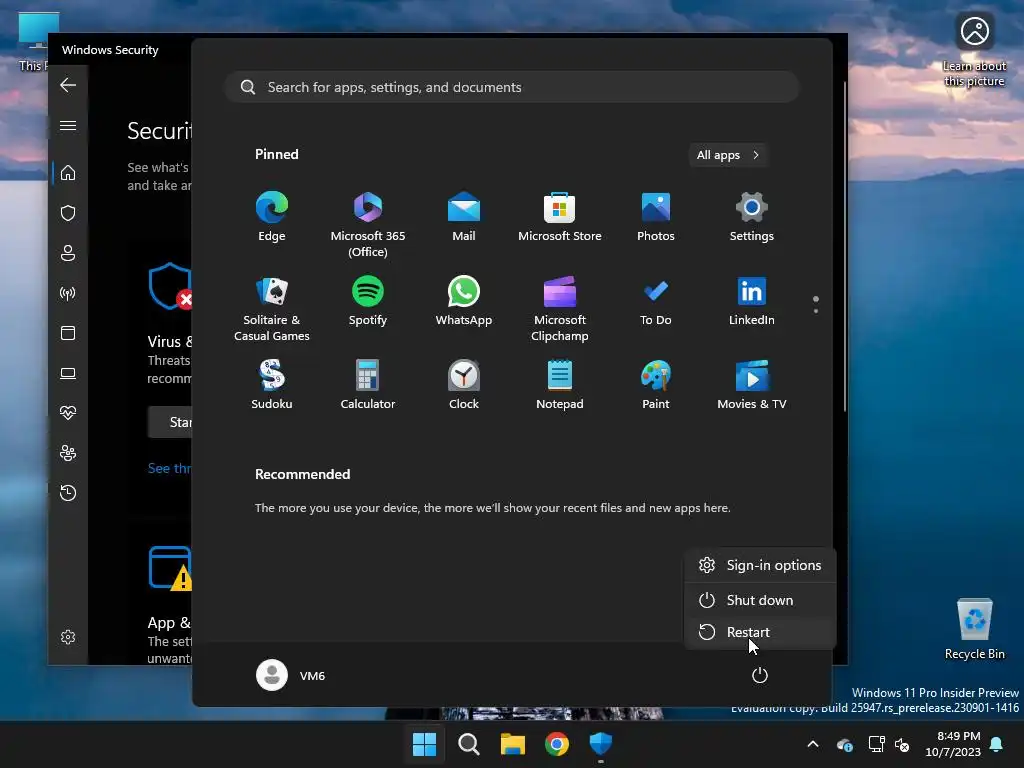Viewport: 1024px width, 768px height.
Task: Open App & browser control sidebar icon
Action: point(68,333)
